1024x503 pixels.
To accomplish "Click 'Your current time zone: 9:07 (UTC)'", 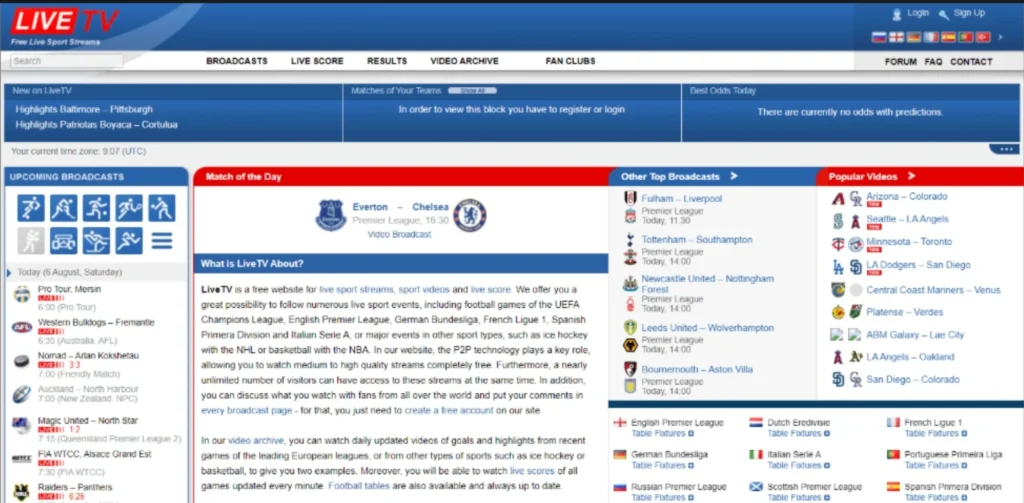I will tap(78, 152).
